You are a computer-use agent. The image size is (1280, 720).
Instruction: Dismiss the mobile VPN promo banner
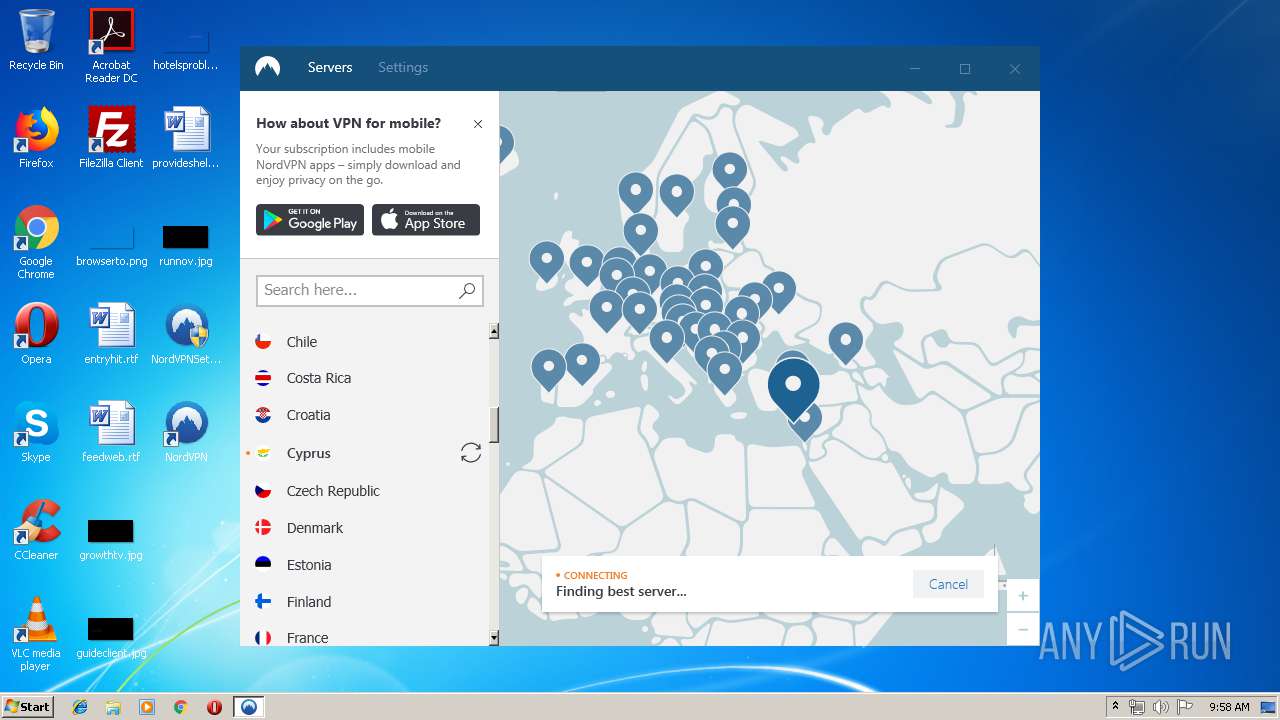point(478,124)
